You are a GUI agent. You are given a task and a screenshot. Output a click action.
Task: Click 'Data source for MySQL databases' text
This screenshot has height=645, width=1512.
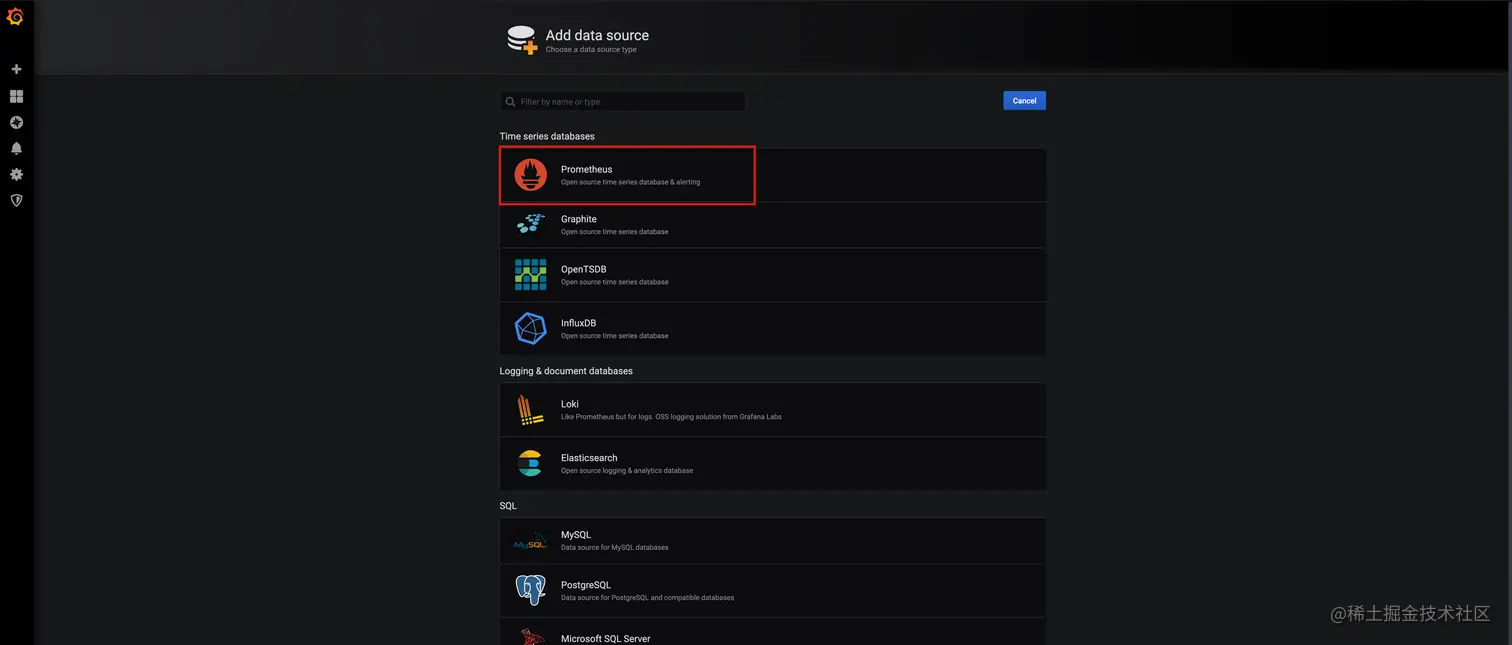coord(615,548)
